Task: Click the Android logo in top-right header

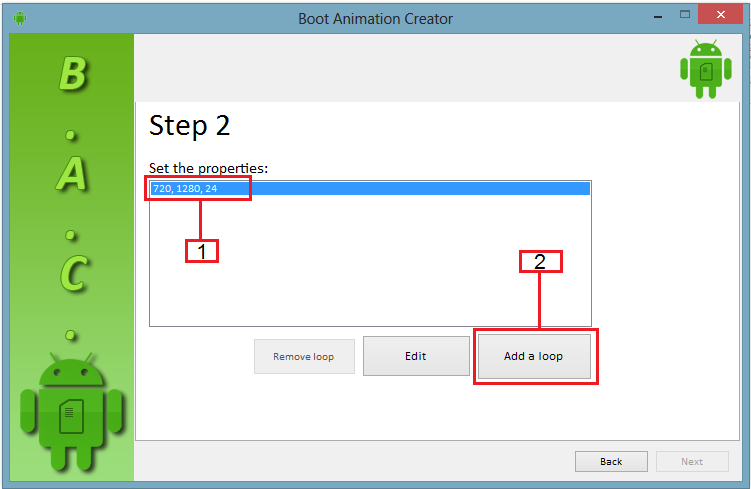Action: 705,69
